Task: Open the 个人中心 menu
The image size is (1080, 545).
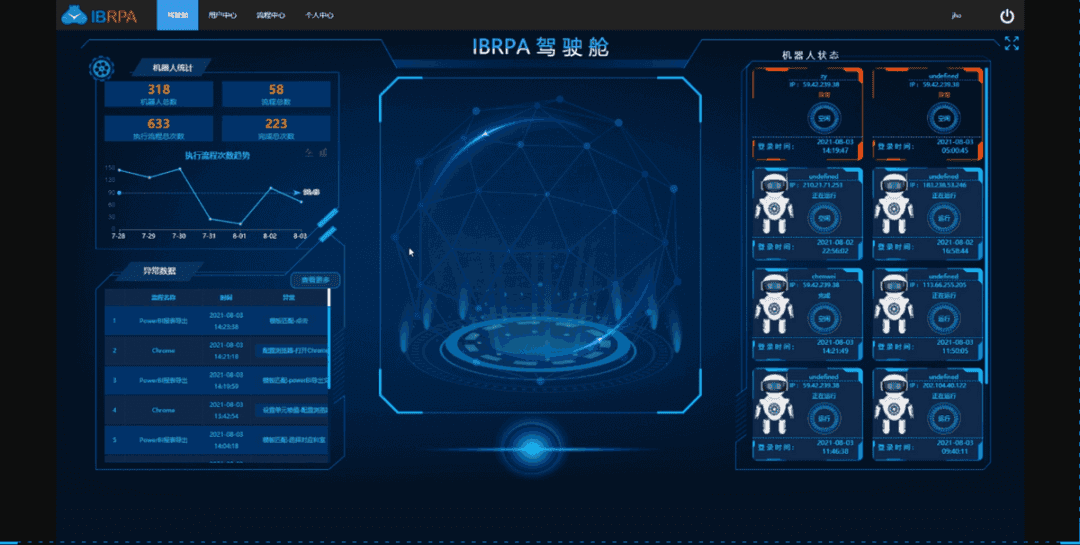Action: pos(319,15)
